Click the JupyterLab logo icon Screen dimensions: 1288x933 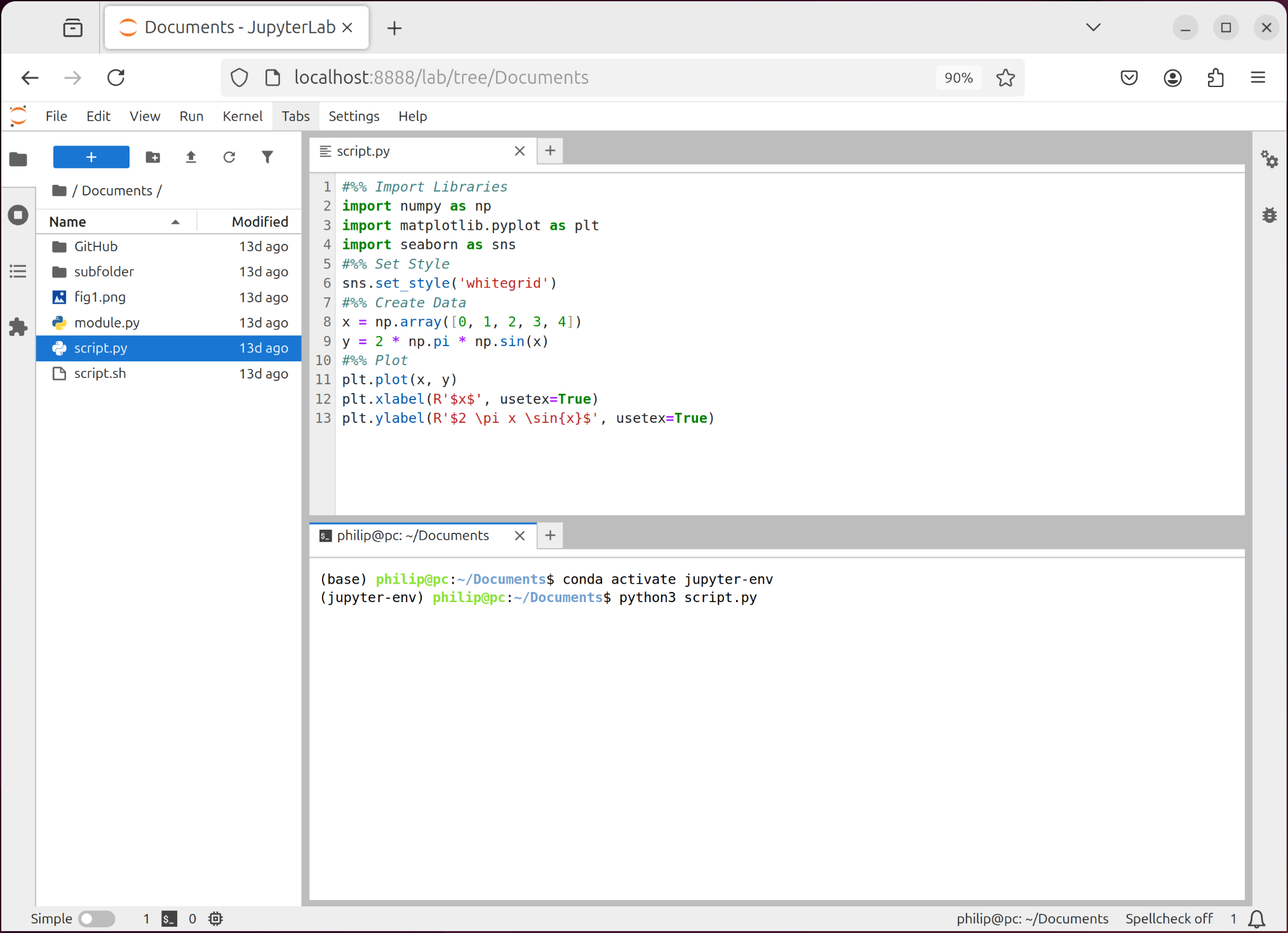pyautogui.click(x=18, y=116)
